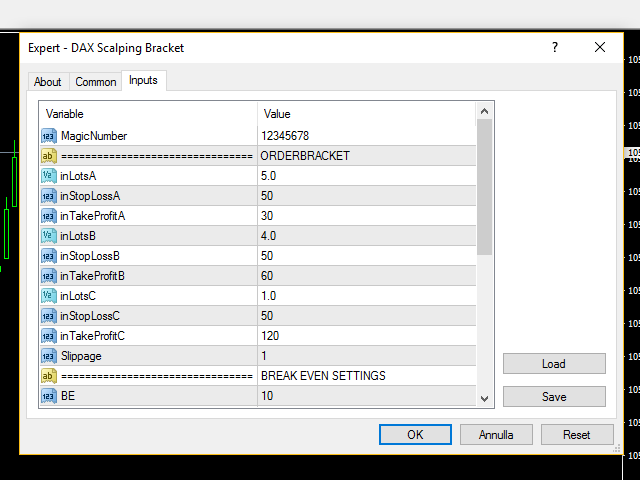Select the inTakeProfitC variable name
This screenshot has width=640, height=480.
92,336
